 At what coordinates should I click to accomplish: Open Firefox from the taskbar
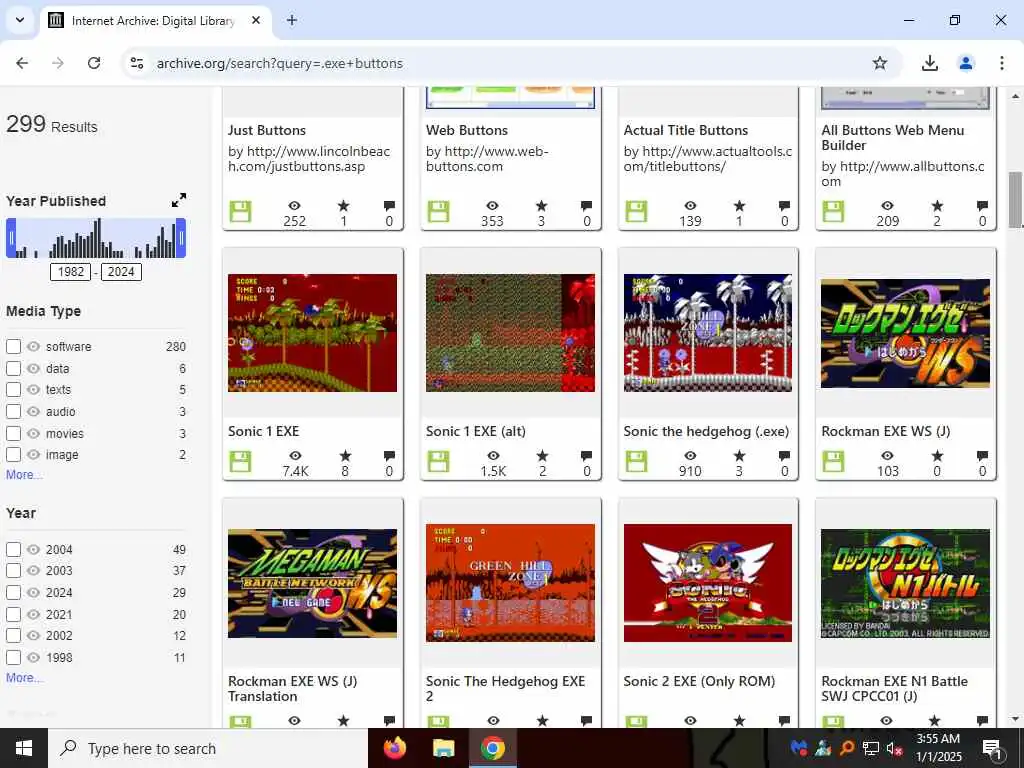tap(394, 748)
